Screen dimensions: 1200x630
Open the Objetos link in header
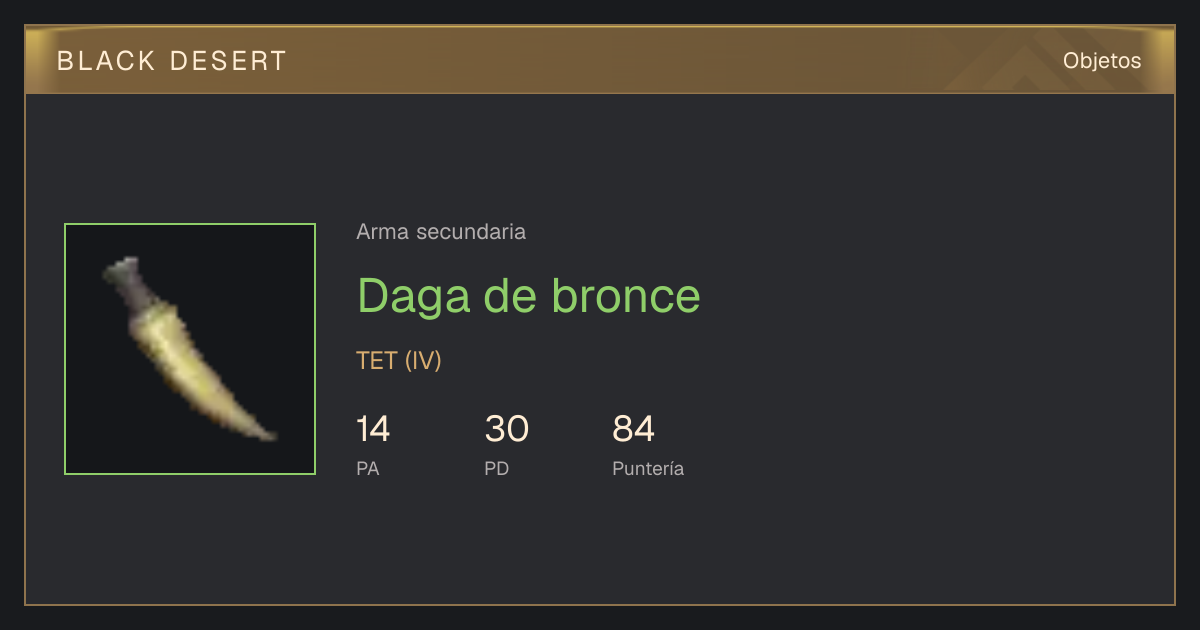tap(1102, 60)
